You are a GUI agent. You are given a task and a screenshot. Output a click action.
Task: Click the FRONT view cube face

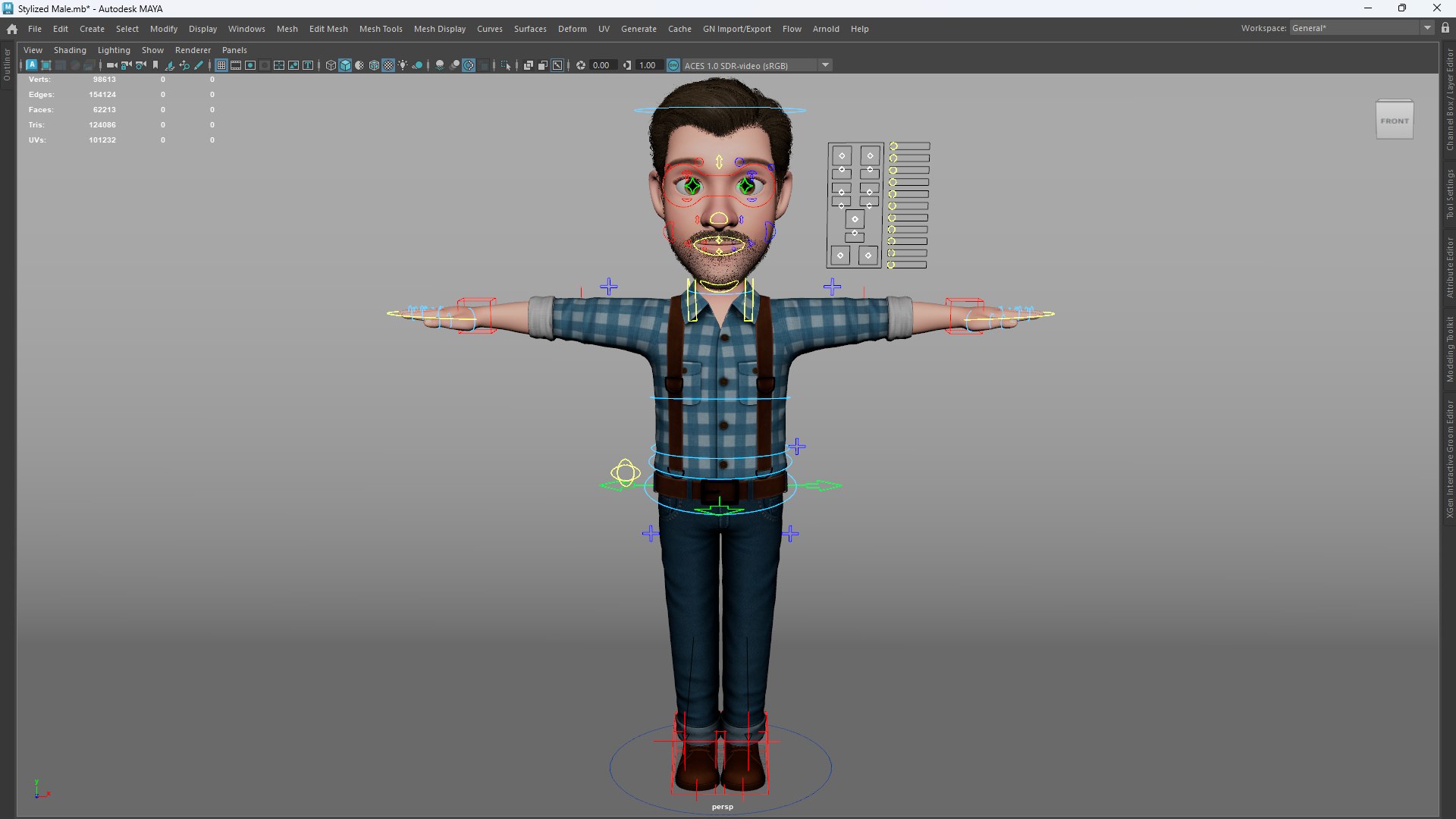pos(1395,121)
